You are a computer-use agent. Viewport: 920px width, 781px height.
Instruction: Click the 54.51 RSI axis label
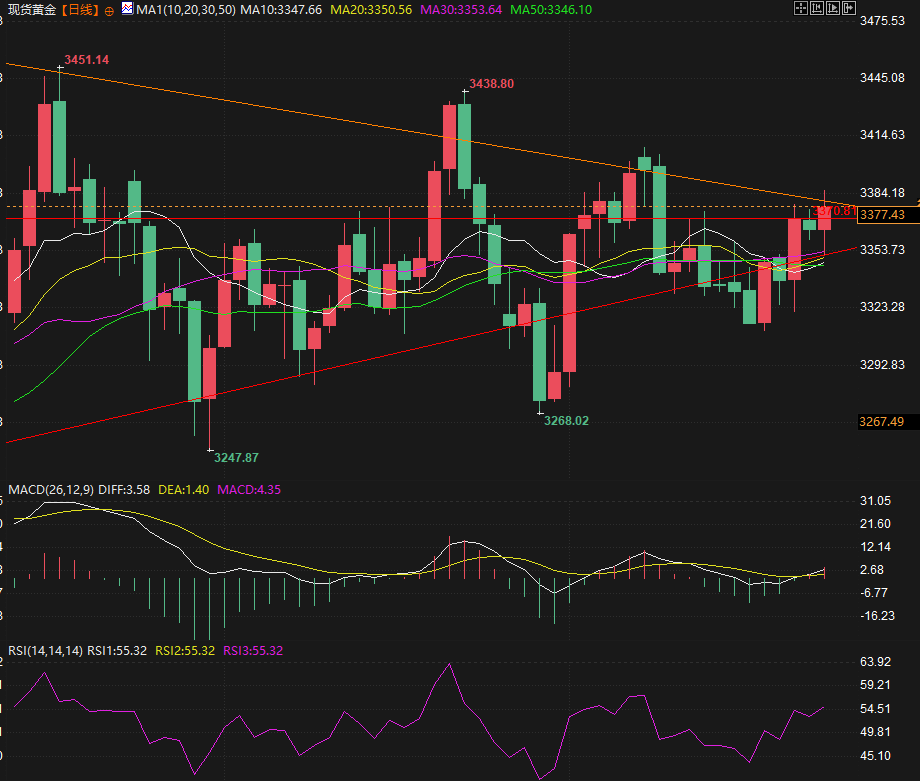[x=875, y=709]
